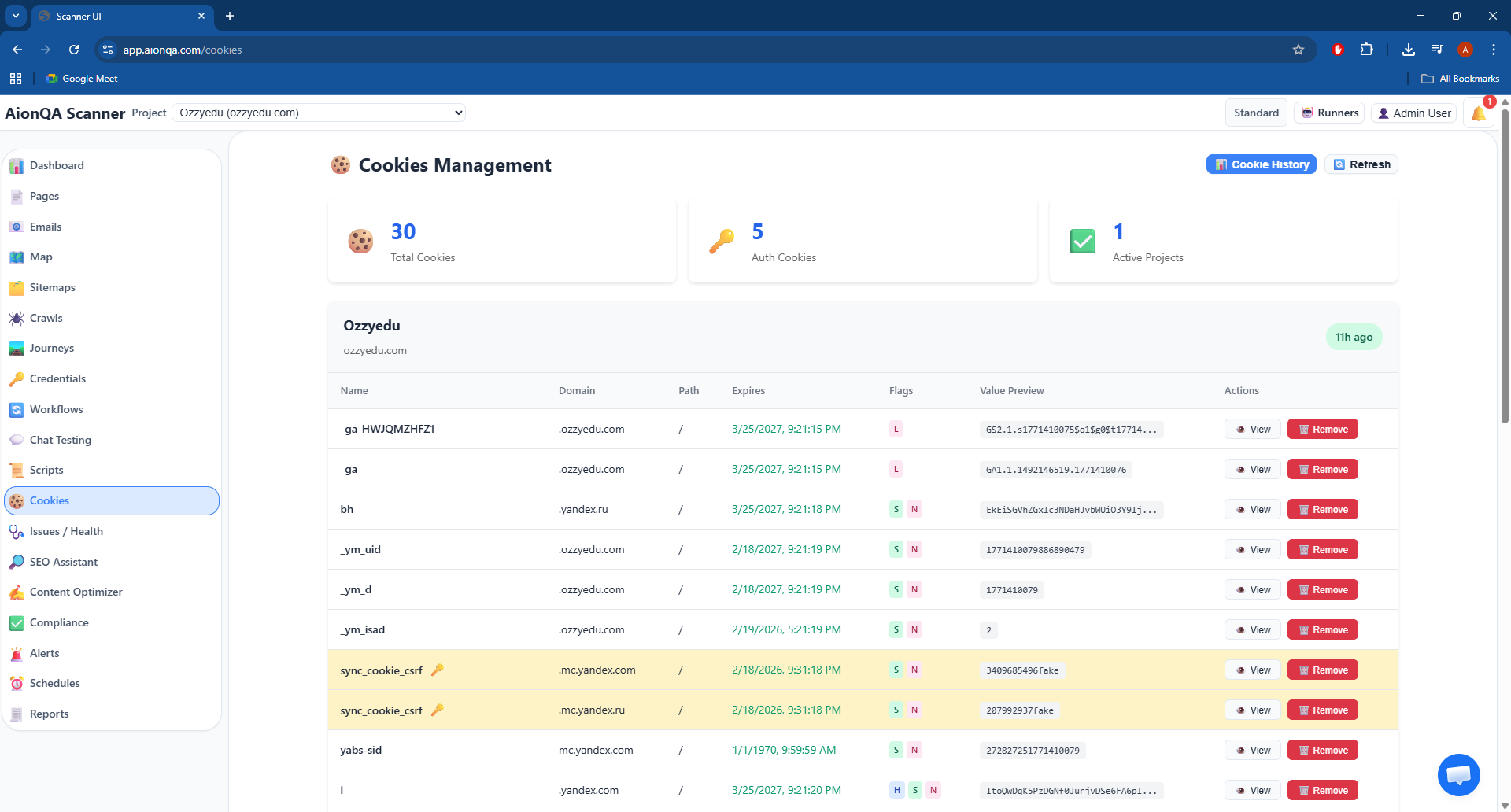Image resolution: width=1511 pixels, height=812 pixels.
Task: Select Dashboard from sidebar
Action: click(x=57, y=165)
